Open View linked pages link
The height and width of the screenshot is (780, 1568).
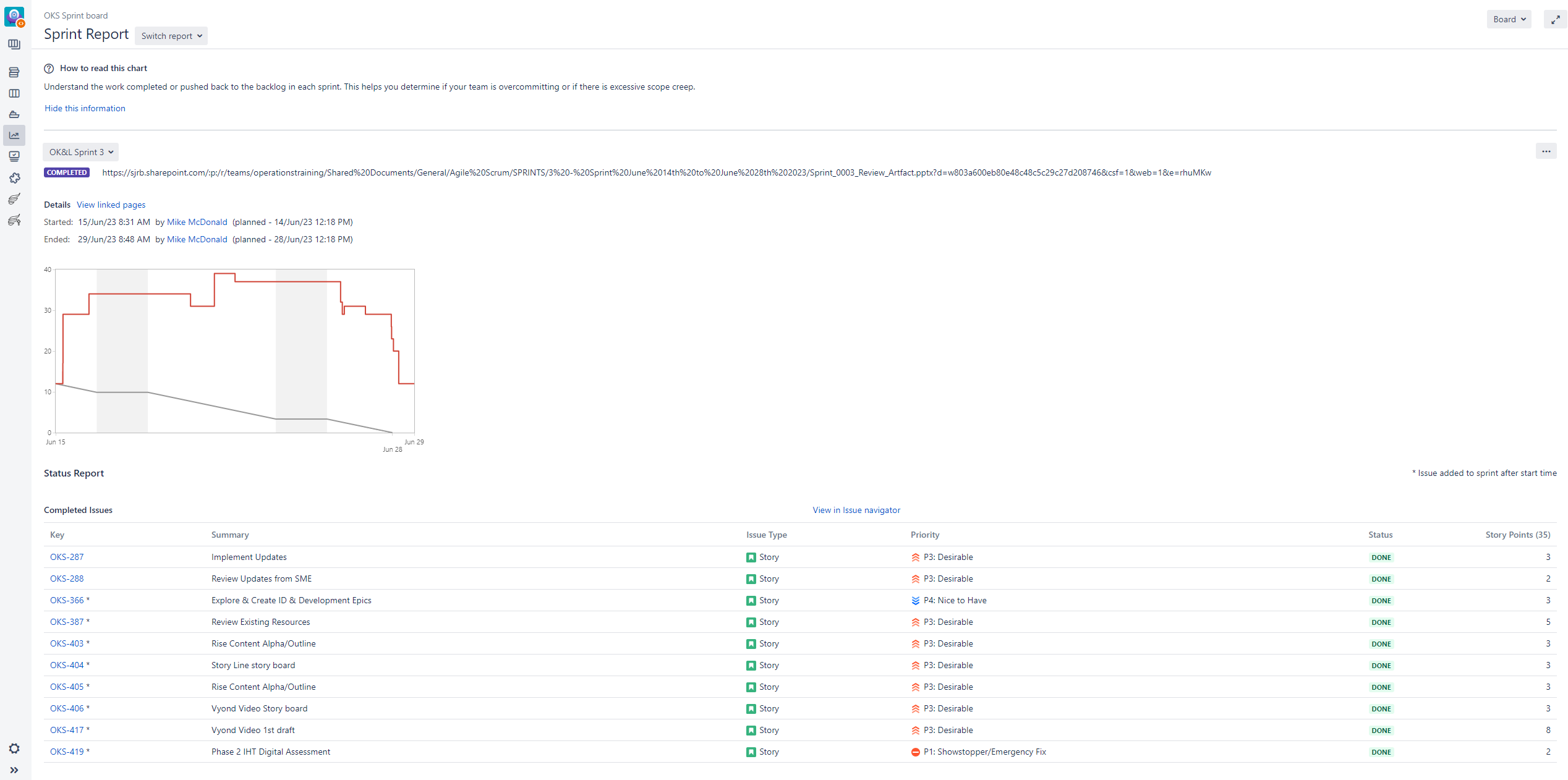click(111, 205)
